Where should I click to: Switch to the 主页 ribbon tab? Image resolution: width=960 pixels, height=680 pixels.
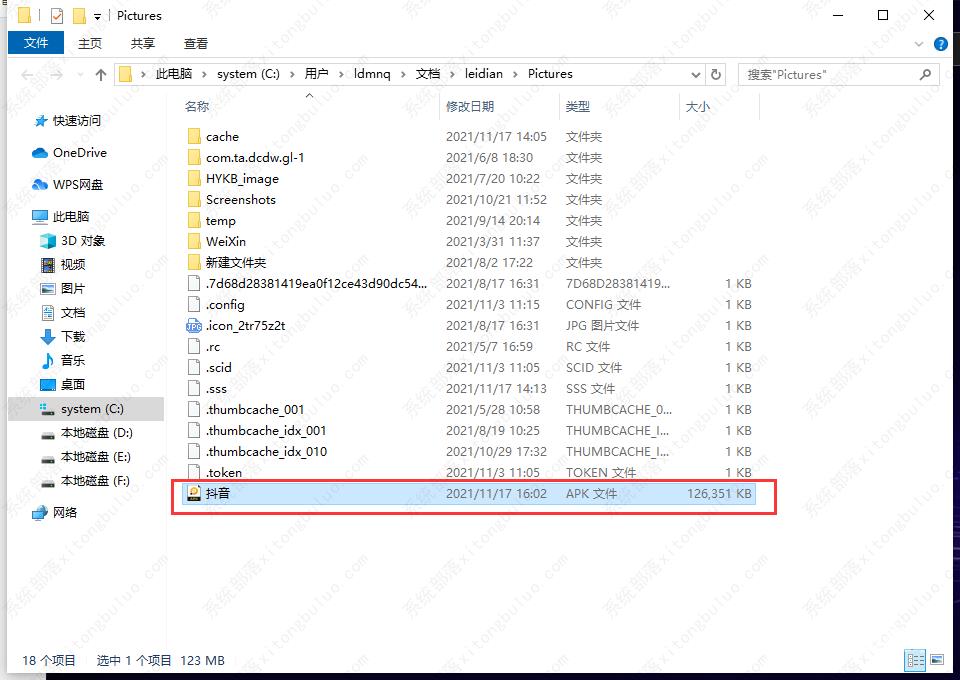(90, 43)
